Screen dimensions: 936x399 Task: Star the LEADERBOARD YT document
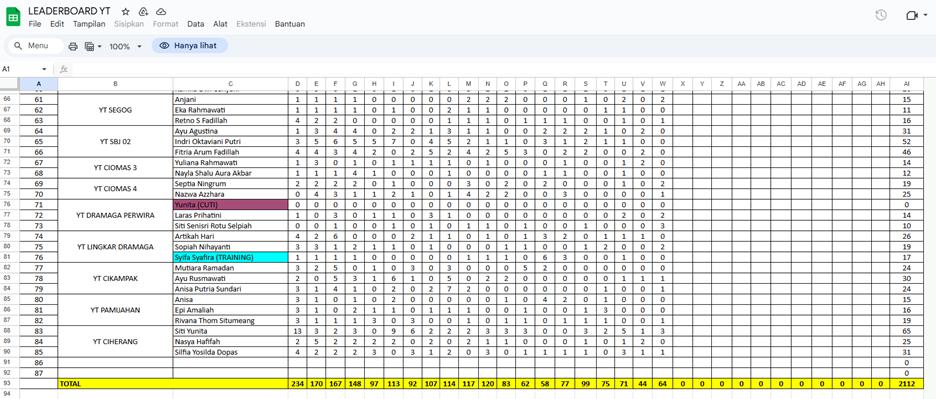125,12
